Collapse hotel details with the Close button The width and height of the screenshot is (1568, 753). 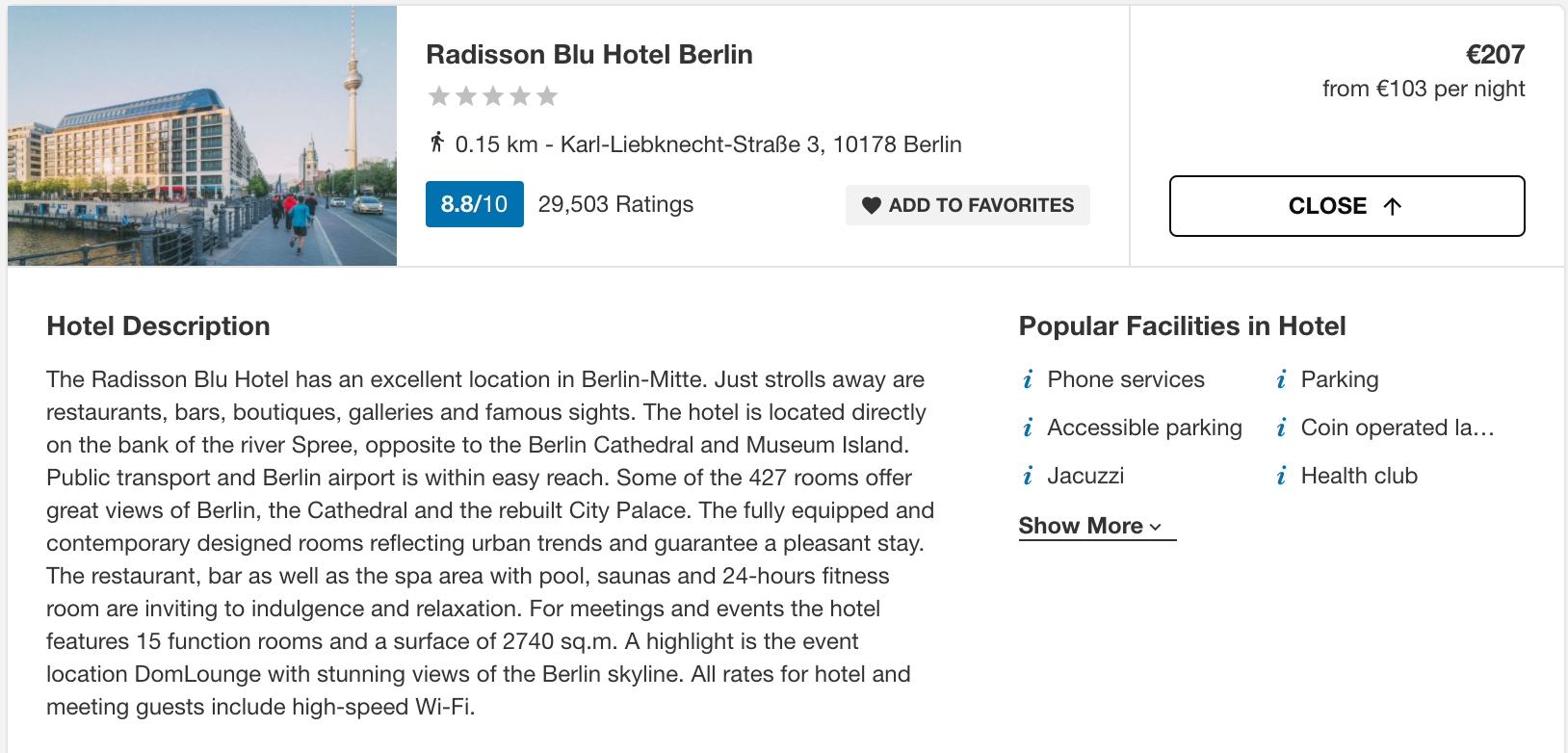click(1346, 206)
